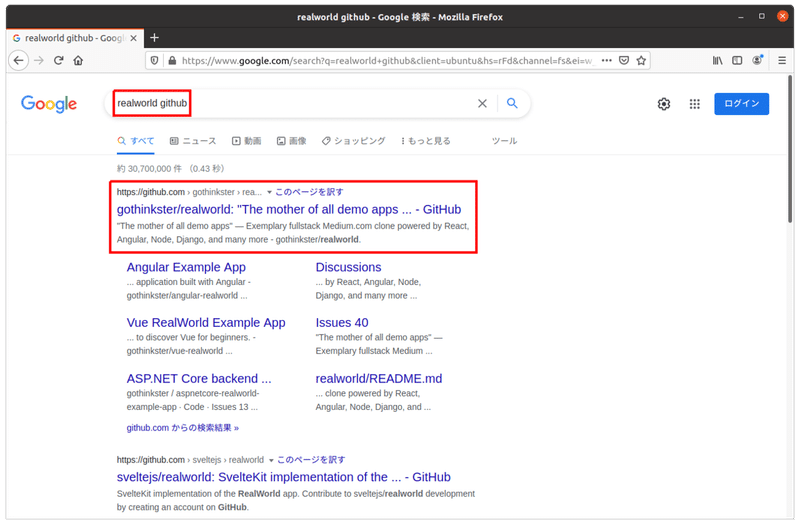Open the ツール search tools
This screenshot has width=800, height=525.
point(505,141)
